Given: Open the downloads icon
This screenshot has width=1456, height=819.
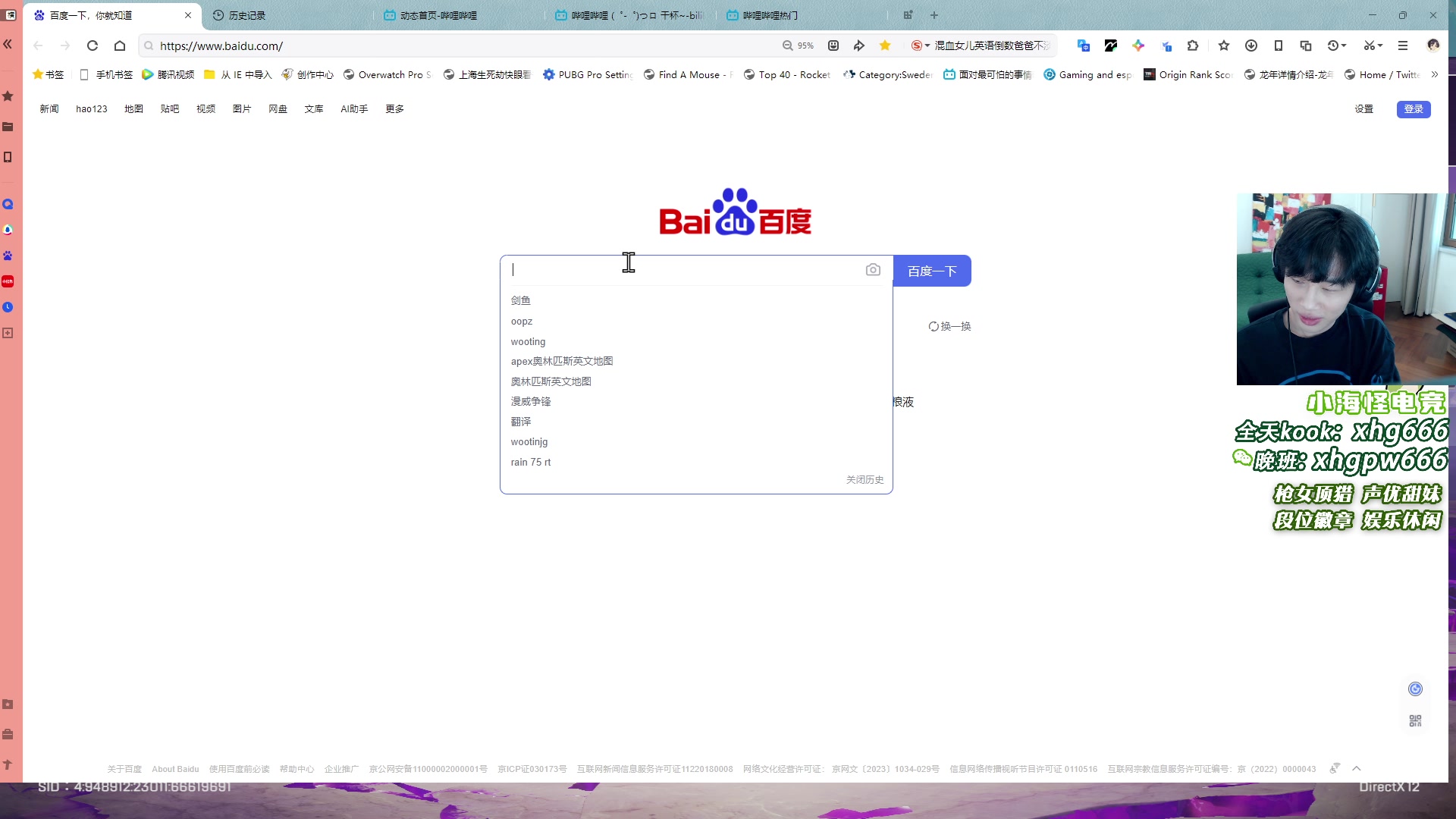Looking at the screenshot, I should coord(1251,45).
